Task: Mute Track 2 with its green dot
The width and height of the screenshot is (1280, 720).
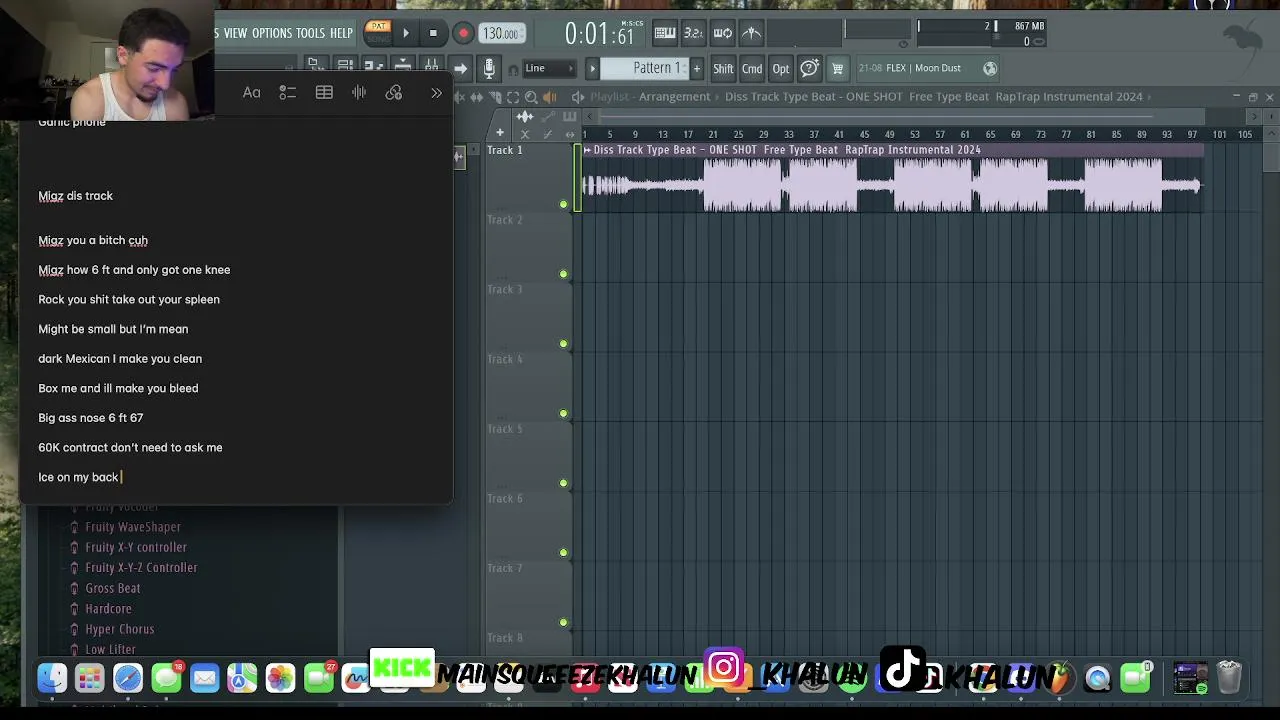Action: click(563, 274)
